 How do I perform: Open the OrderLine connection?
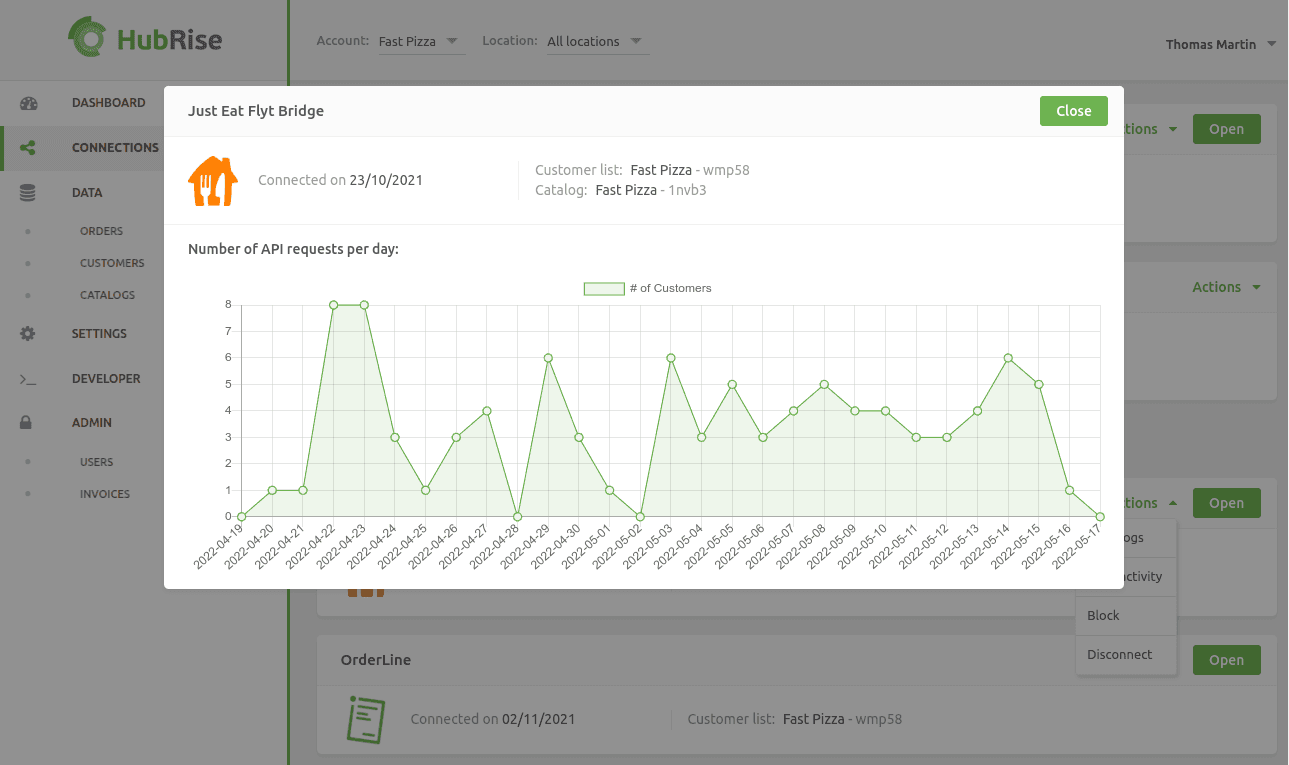[x=1226, y=659]
